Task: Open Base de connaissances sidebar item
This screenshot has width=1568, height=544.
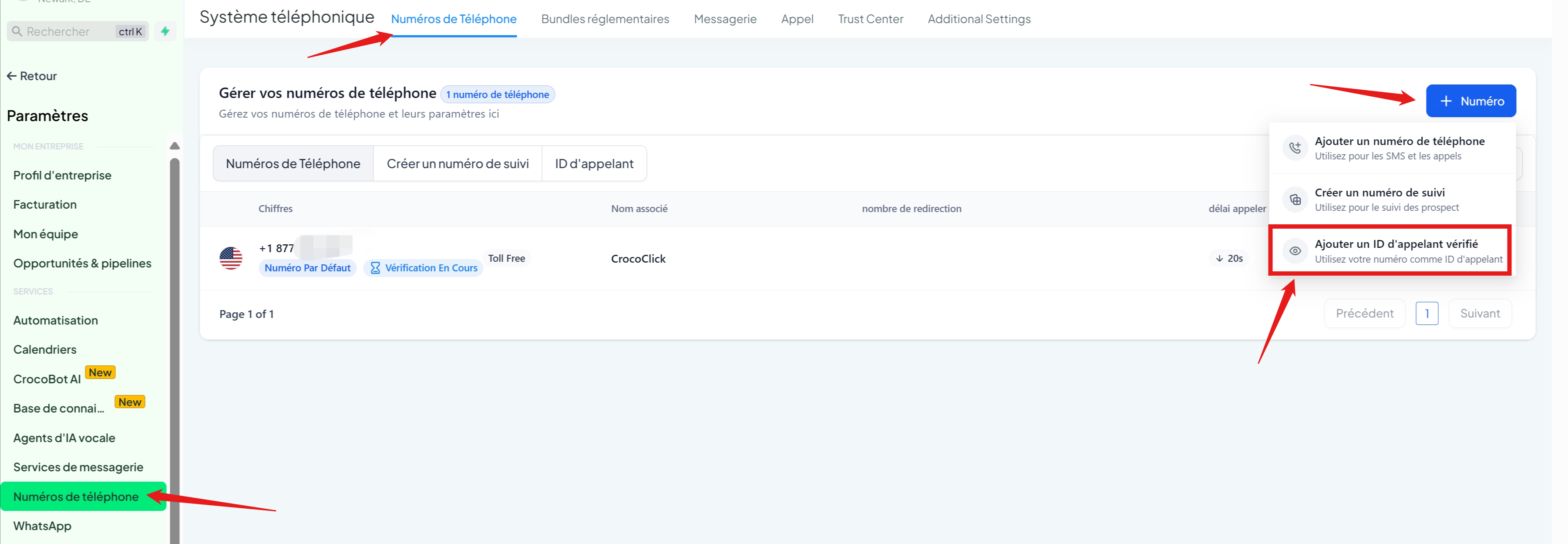Action: [59, 409]
